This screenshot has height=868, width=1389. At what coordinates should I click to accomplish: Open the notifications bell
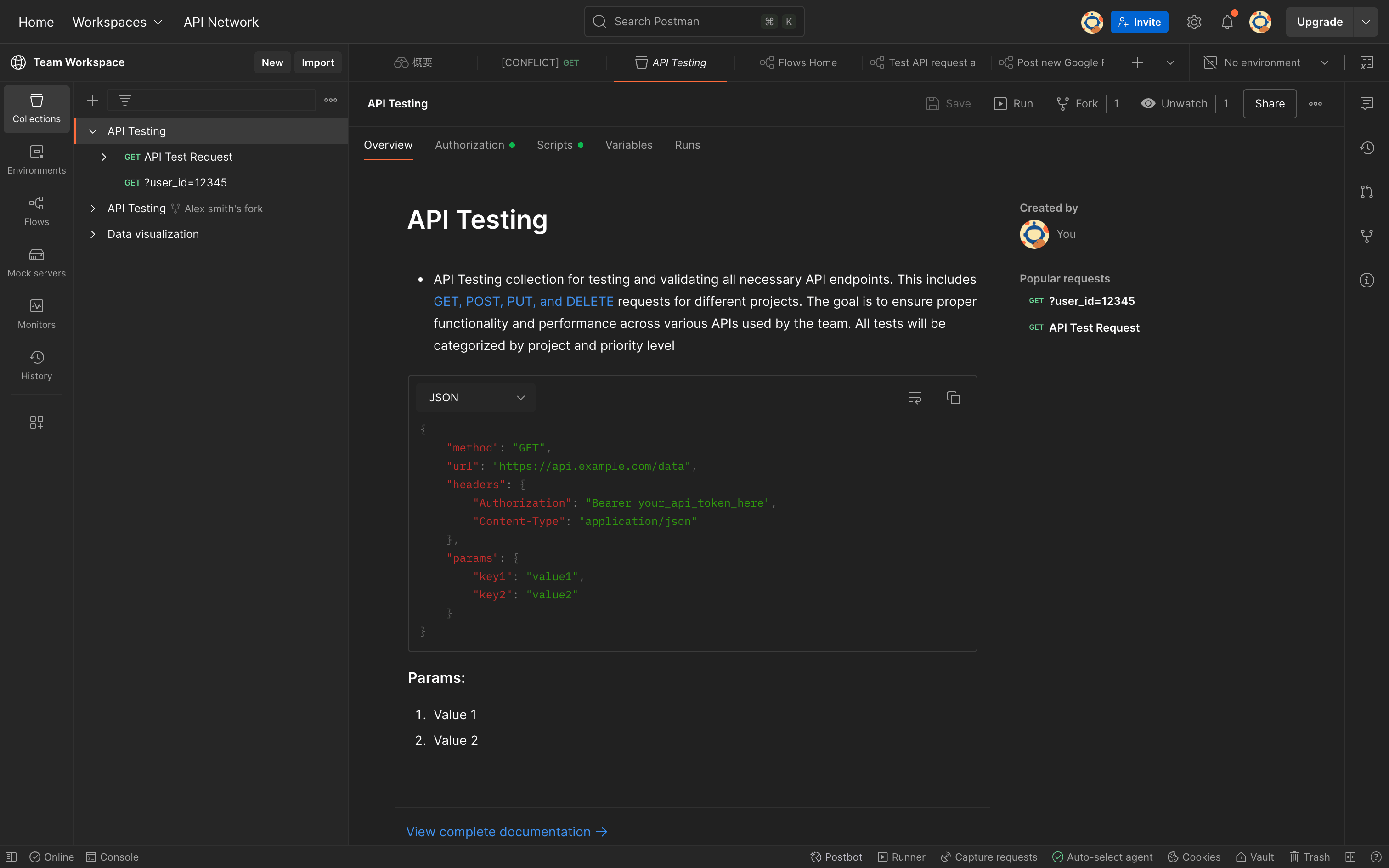(1226, 23)
